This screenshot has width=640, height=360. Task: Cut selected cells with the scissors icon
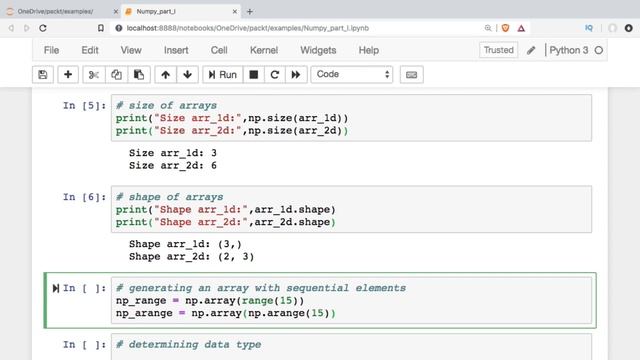click(94, 75)
